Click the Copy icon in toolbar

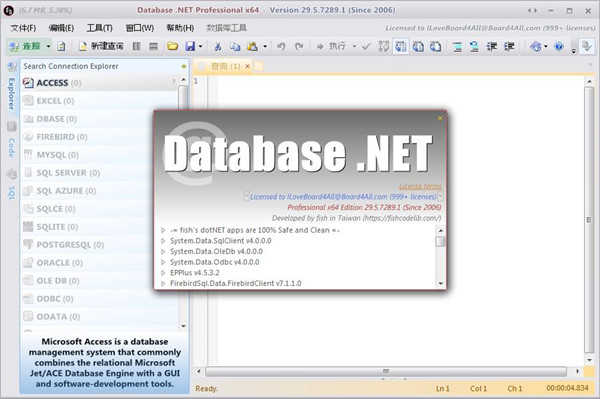click(235, 47)
